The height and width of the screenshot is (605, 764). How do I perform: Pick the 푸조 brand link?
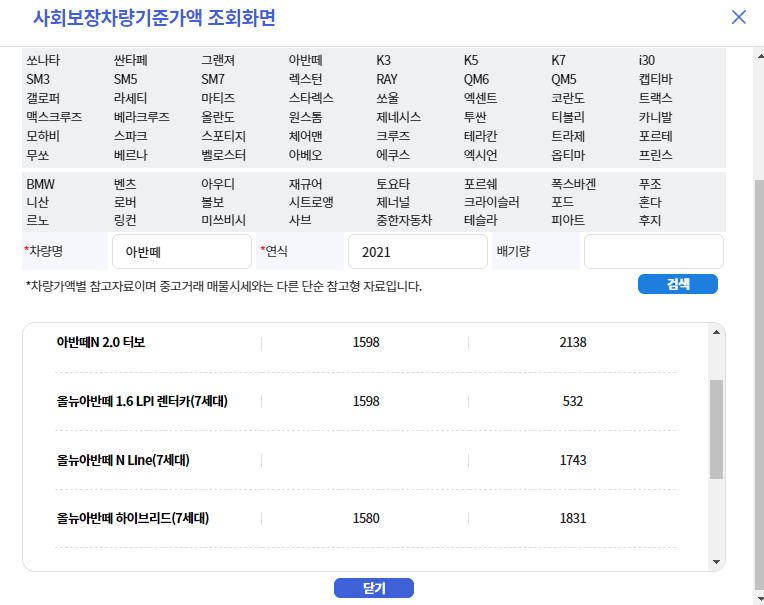click(x=650, y=184)
